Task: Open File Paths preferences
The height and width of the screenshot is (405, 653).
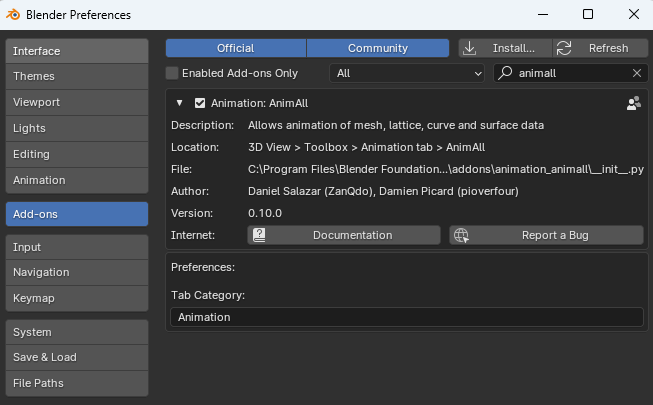Action: click(77, 383)
